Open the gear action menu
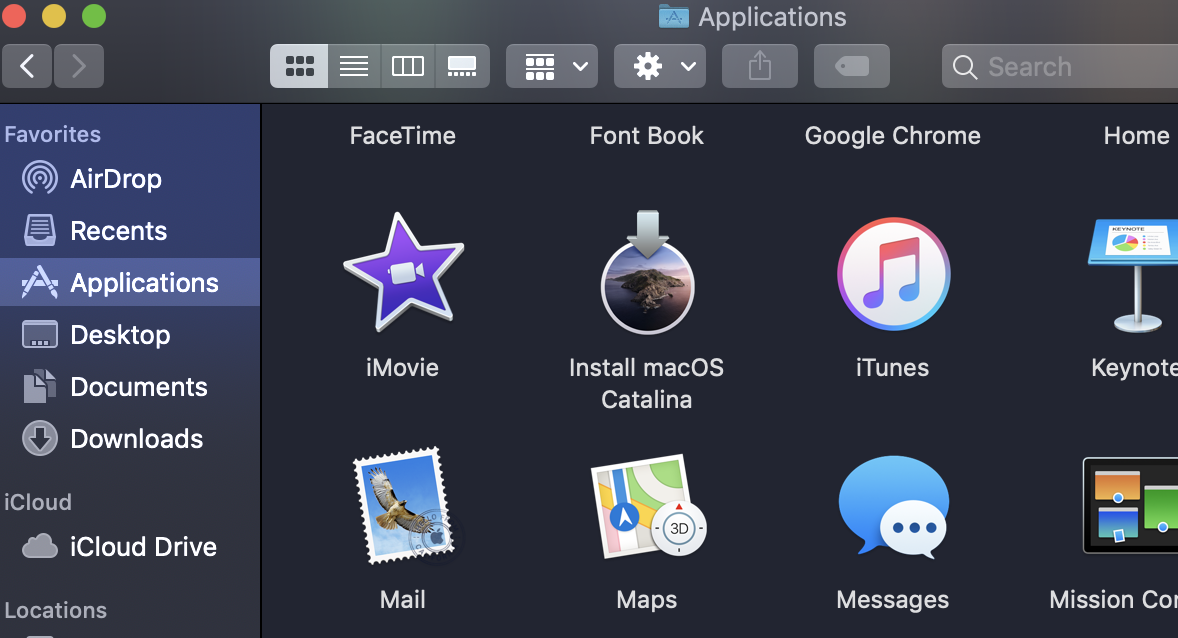The height and width of the screenshot is (638, 1178). (x=660, y=66)
